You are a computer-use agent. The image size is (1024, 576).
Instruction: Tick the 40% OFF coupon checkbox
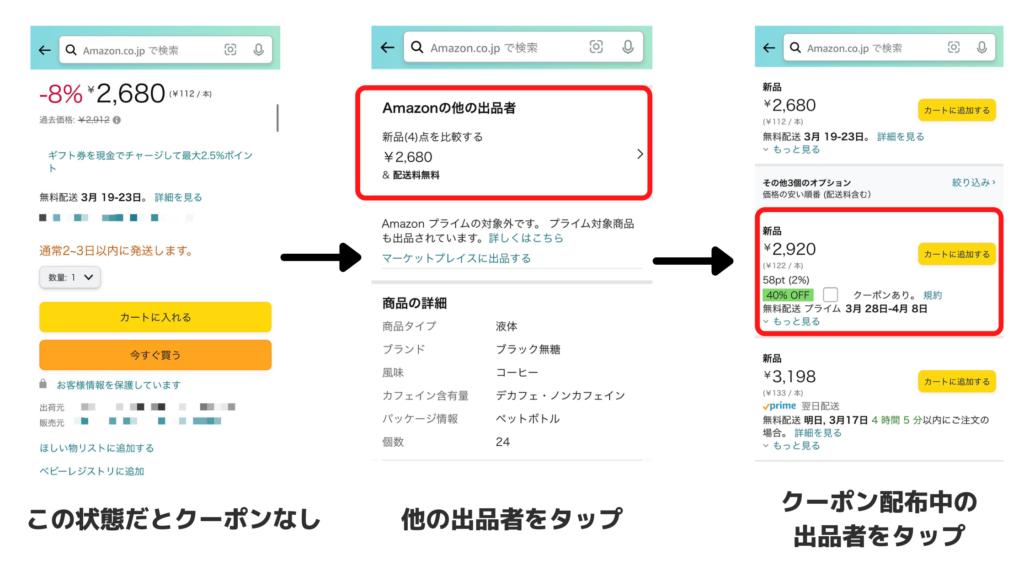[x=830, y=295]
